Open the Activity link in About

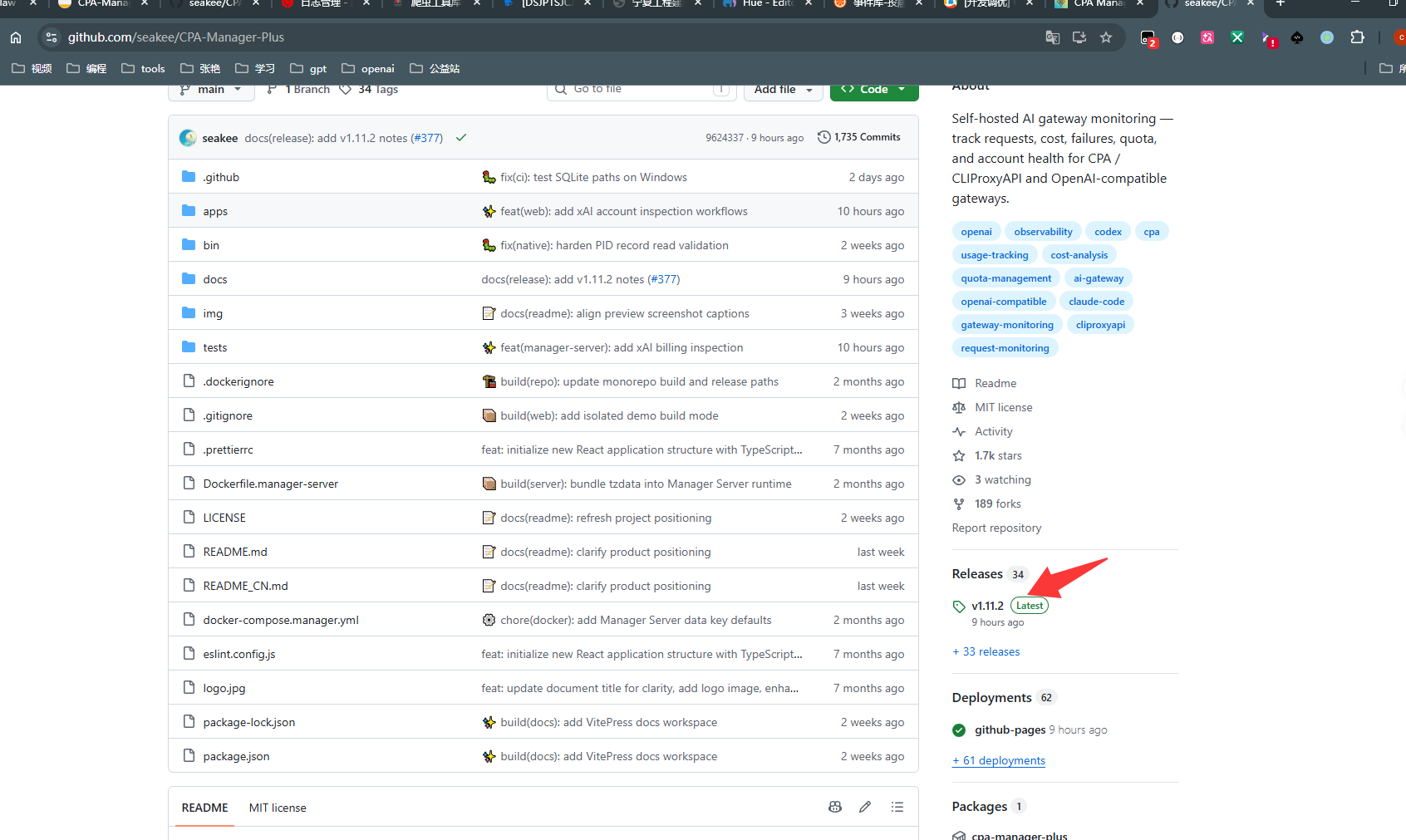tap(993, 432)
